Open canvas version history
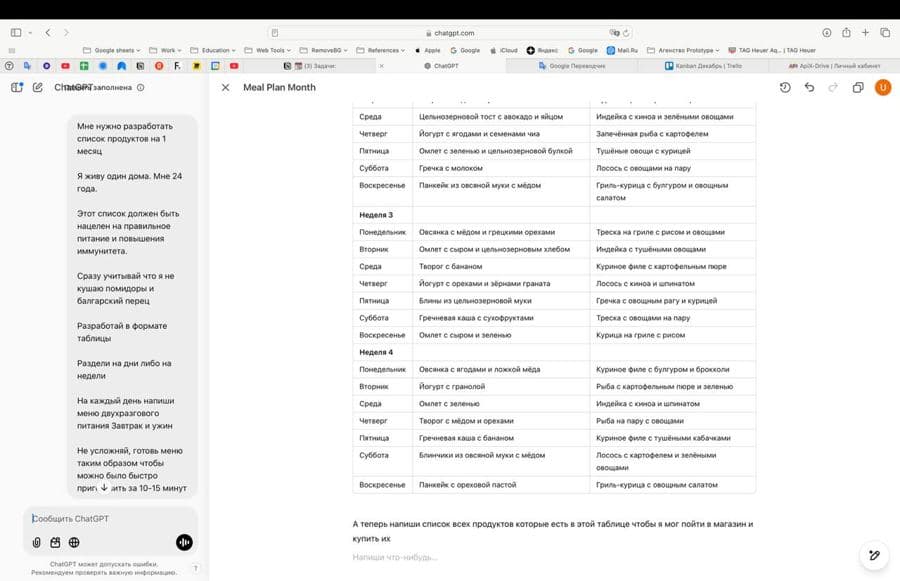Image resolution: width=900 pixels, height=581 pixels. pos(785,87)
